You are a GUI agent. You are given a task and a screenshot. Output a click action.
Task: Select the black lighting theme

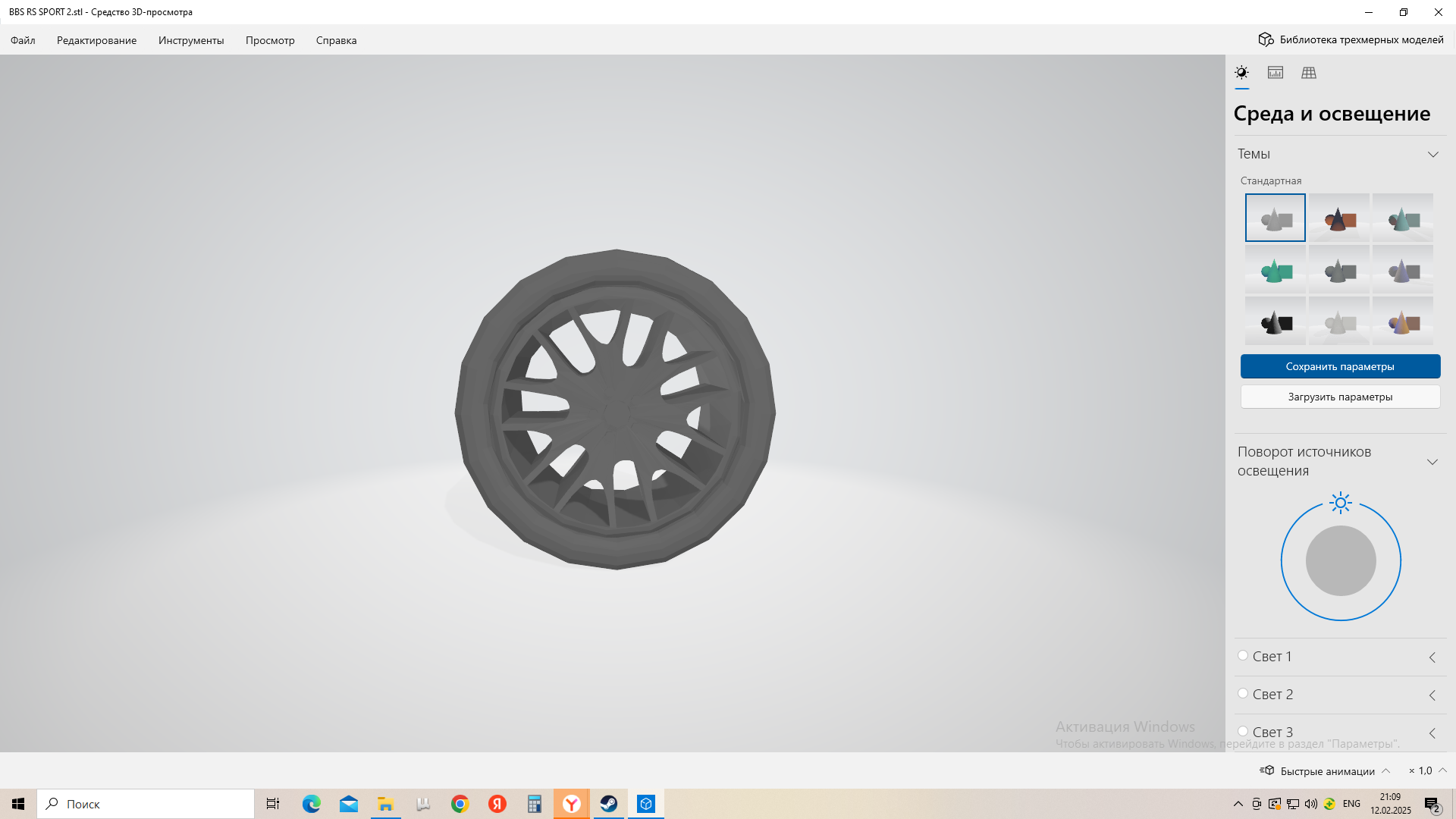click(x=1276, y=321)
